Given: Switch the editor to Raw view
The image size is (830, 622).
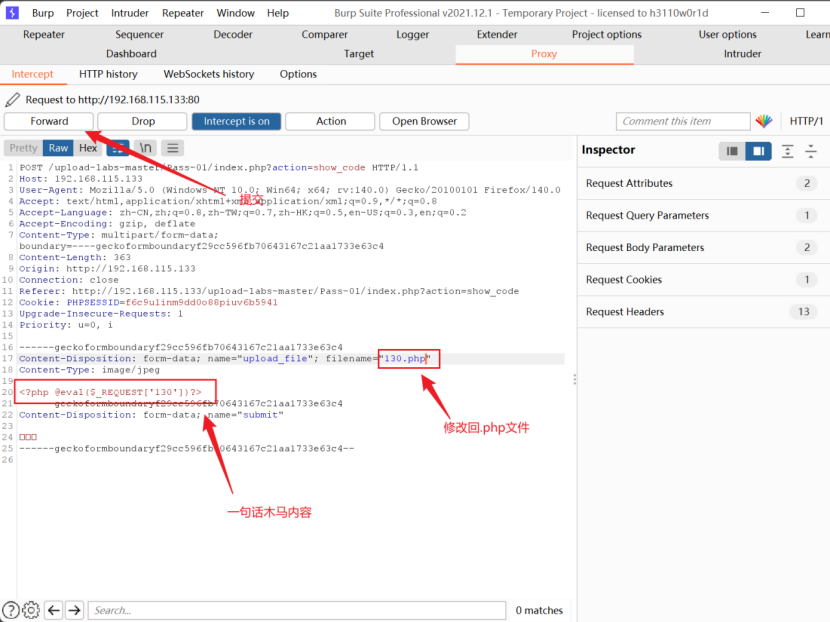Looking at the screenshot, I should click(58, 148).
